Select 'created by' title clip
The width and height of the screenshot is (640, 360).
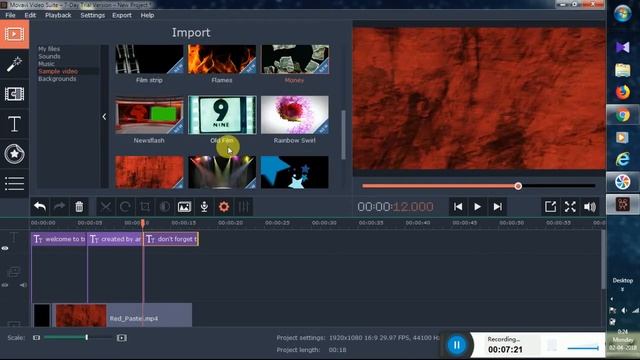(116, 239)
